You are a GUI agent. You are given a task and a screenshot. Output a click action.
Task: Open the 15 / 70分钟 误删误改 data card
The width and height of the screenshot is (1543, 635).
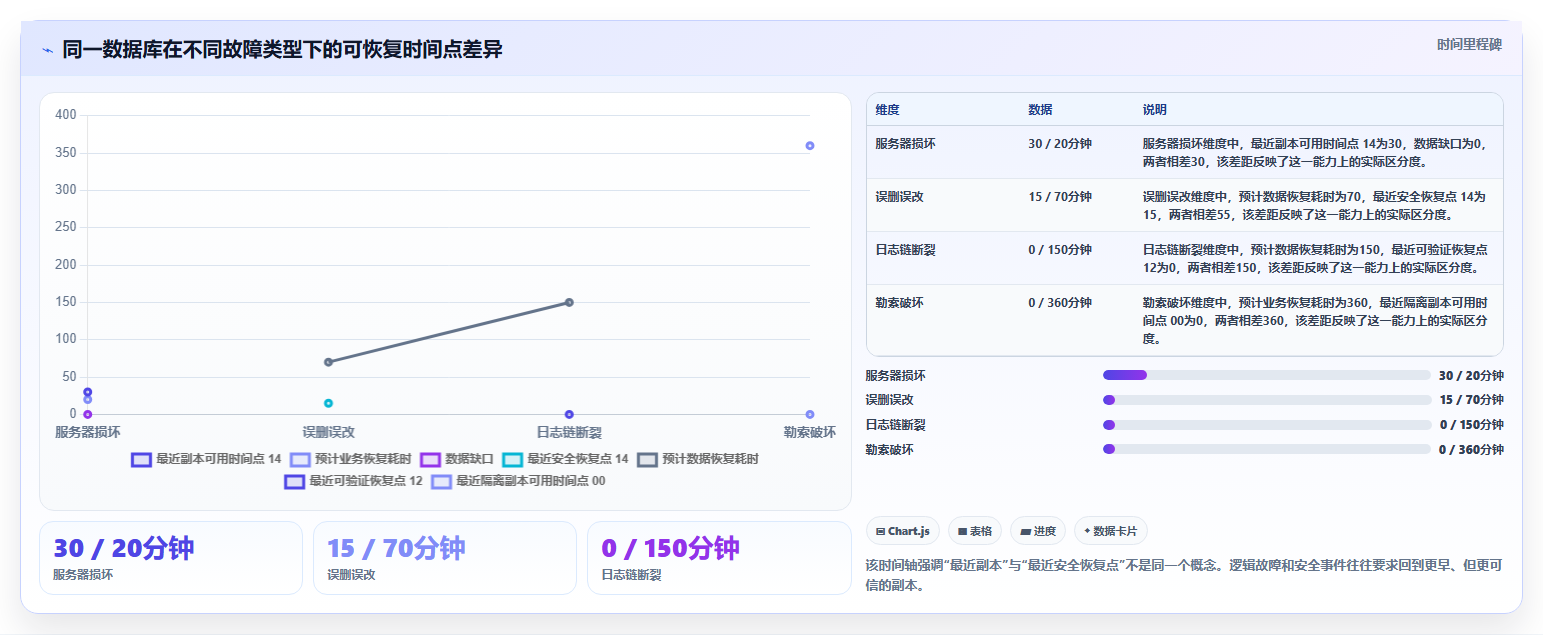pyautogui.click(x=445, y=558)
